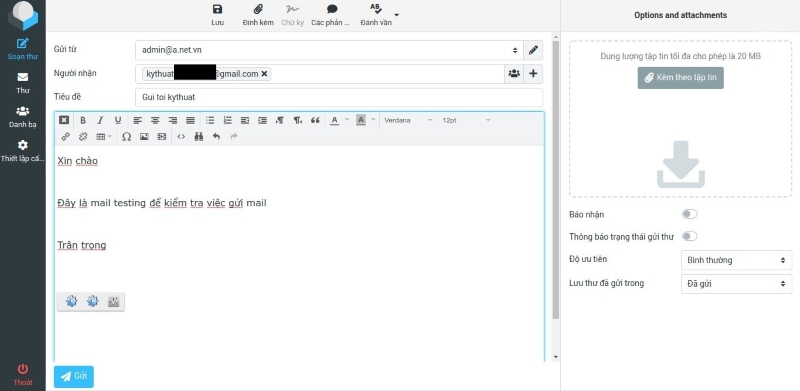The height and width of the screenshot is (391, 800).
Task: Toggle italic formatting
Action: point(100,120)
